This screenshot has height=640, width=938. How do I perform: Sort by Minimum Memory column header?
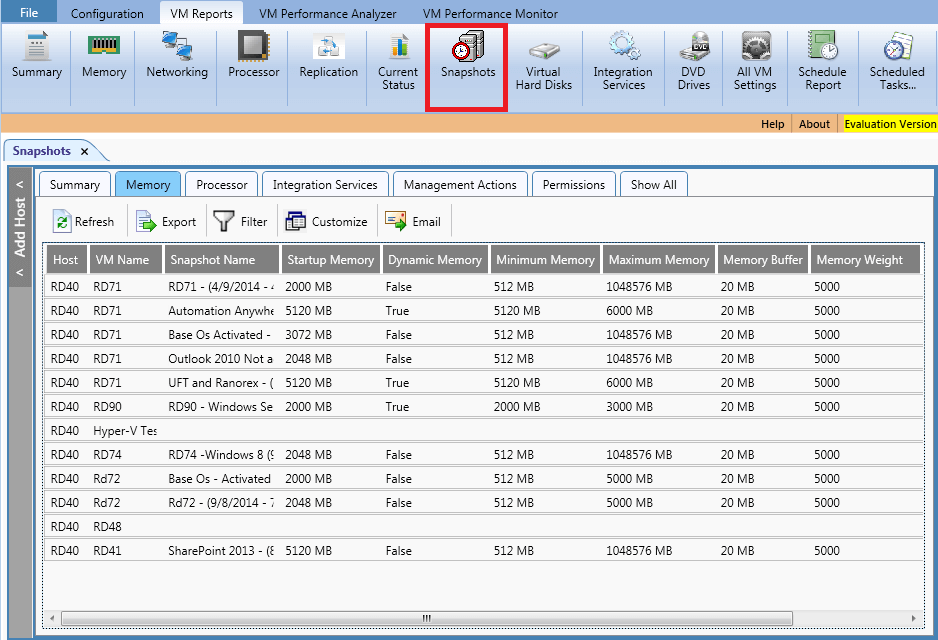pos(545,260)
